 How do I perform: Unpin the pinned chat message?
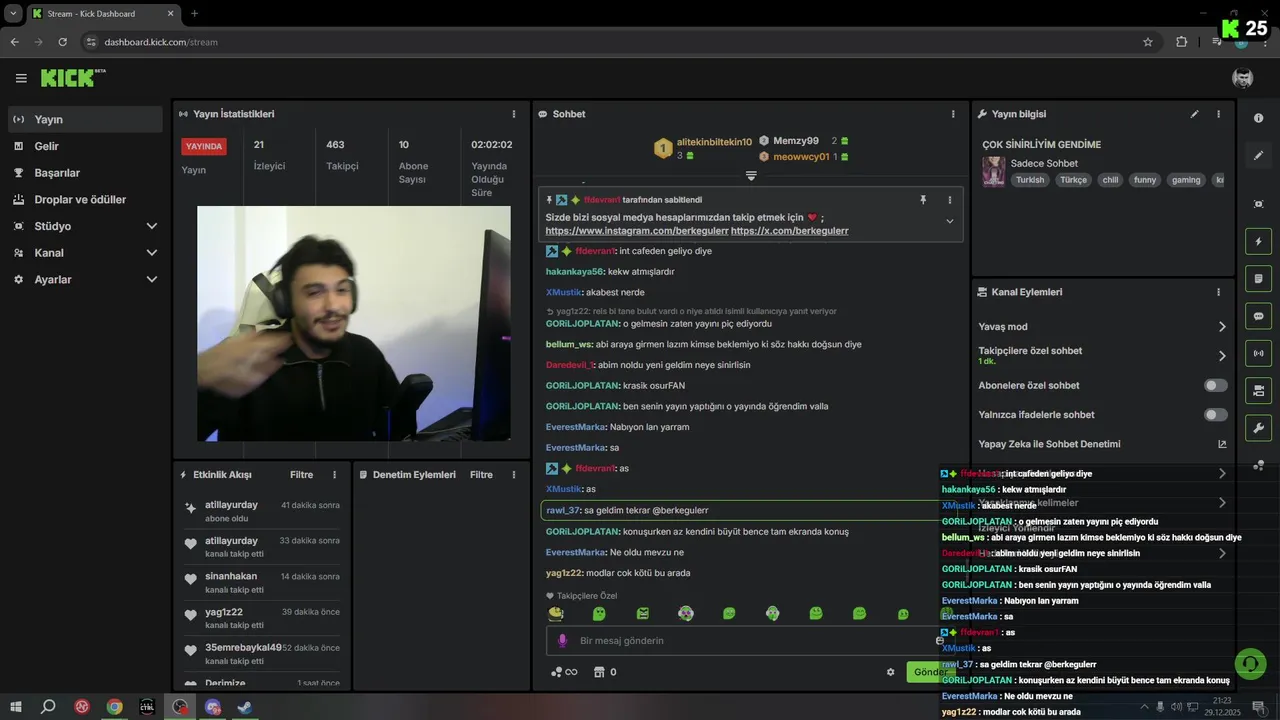(x=923, y=200)
